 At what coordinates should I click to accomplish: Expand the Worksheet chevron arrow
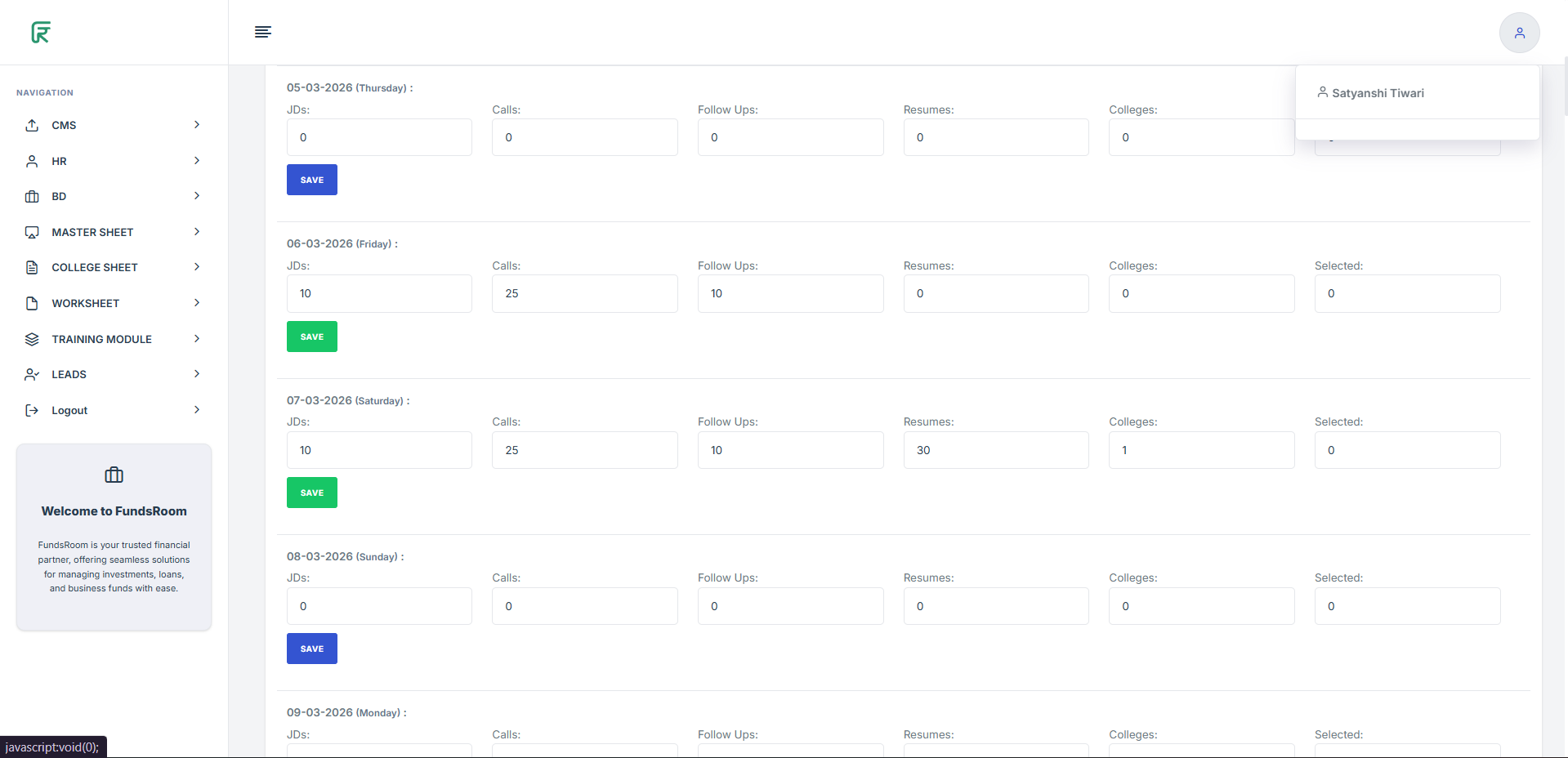[197, 303]
